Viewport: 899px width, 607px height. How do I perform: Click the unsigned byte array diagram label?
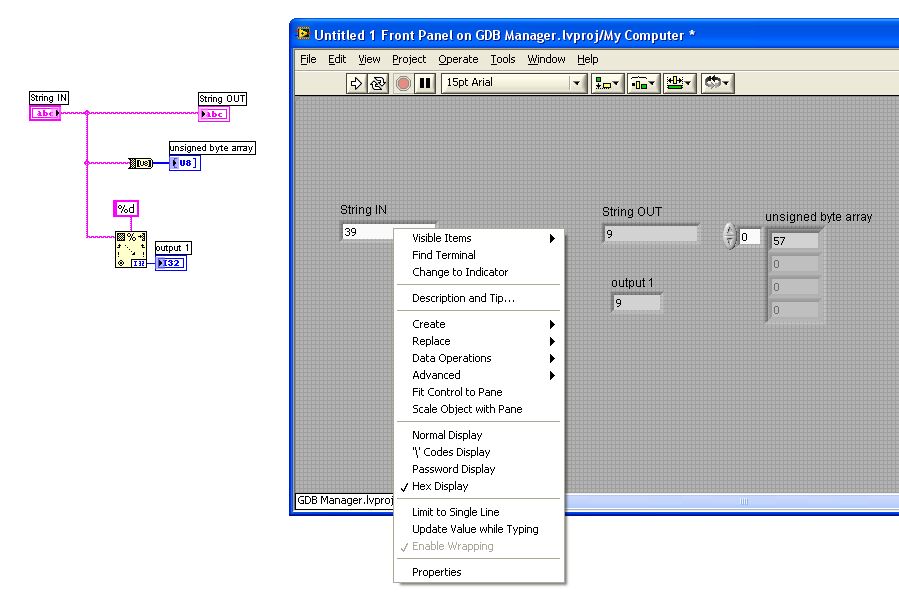pyautogui.click(x=212, y=148)
